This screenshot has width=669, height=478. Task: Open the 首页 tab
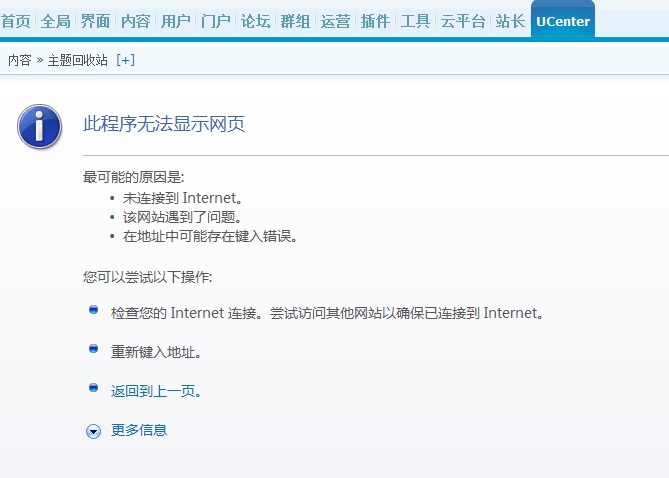click(16, 21)
